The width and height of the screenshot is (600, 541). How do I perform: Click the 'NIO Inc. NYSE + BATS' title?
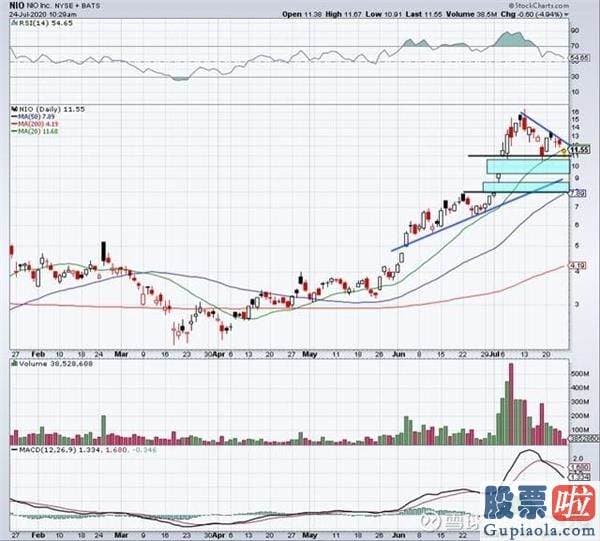(63, 6)
